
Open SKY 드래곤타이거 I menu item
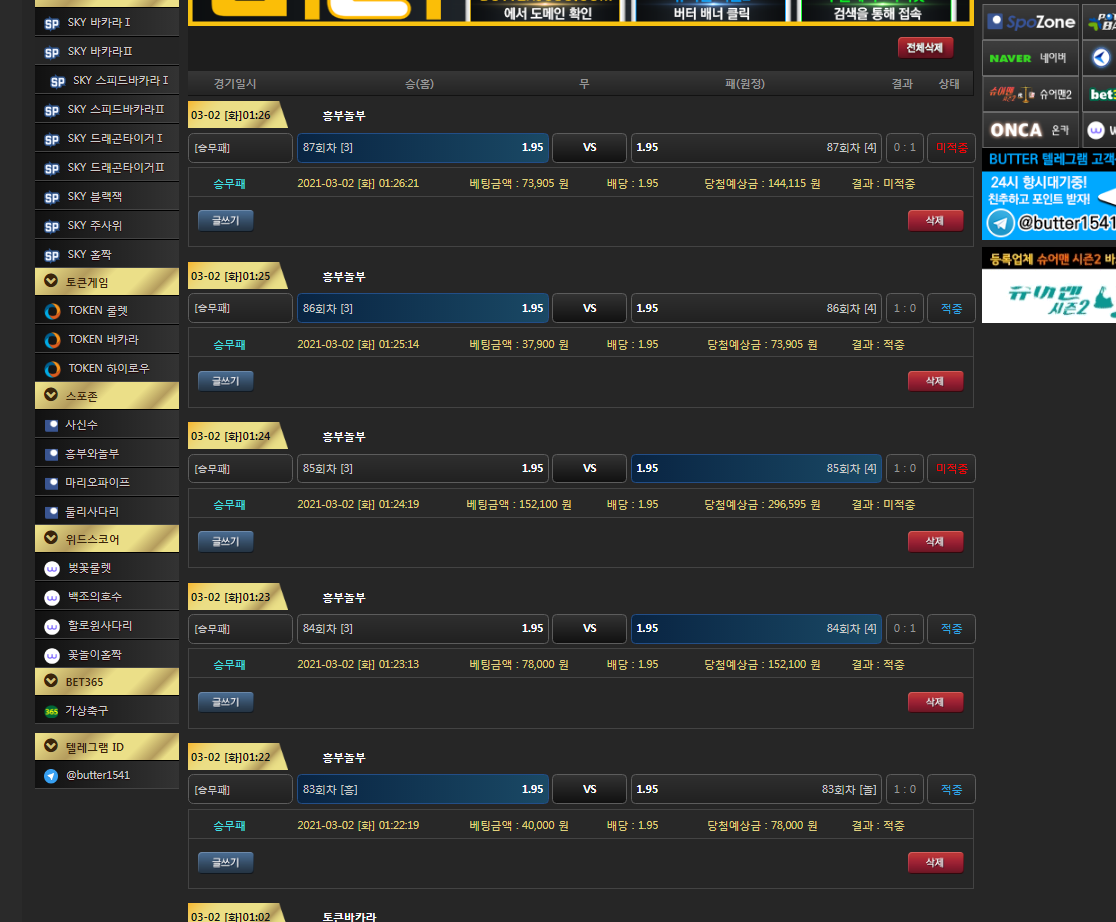tap(114, 138)
